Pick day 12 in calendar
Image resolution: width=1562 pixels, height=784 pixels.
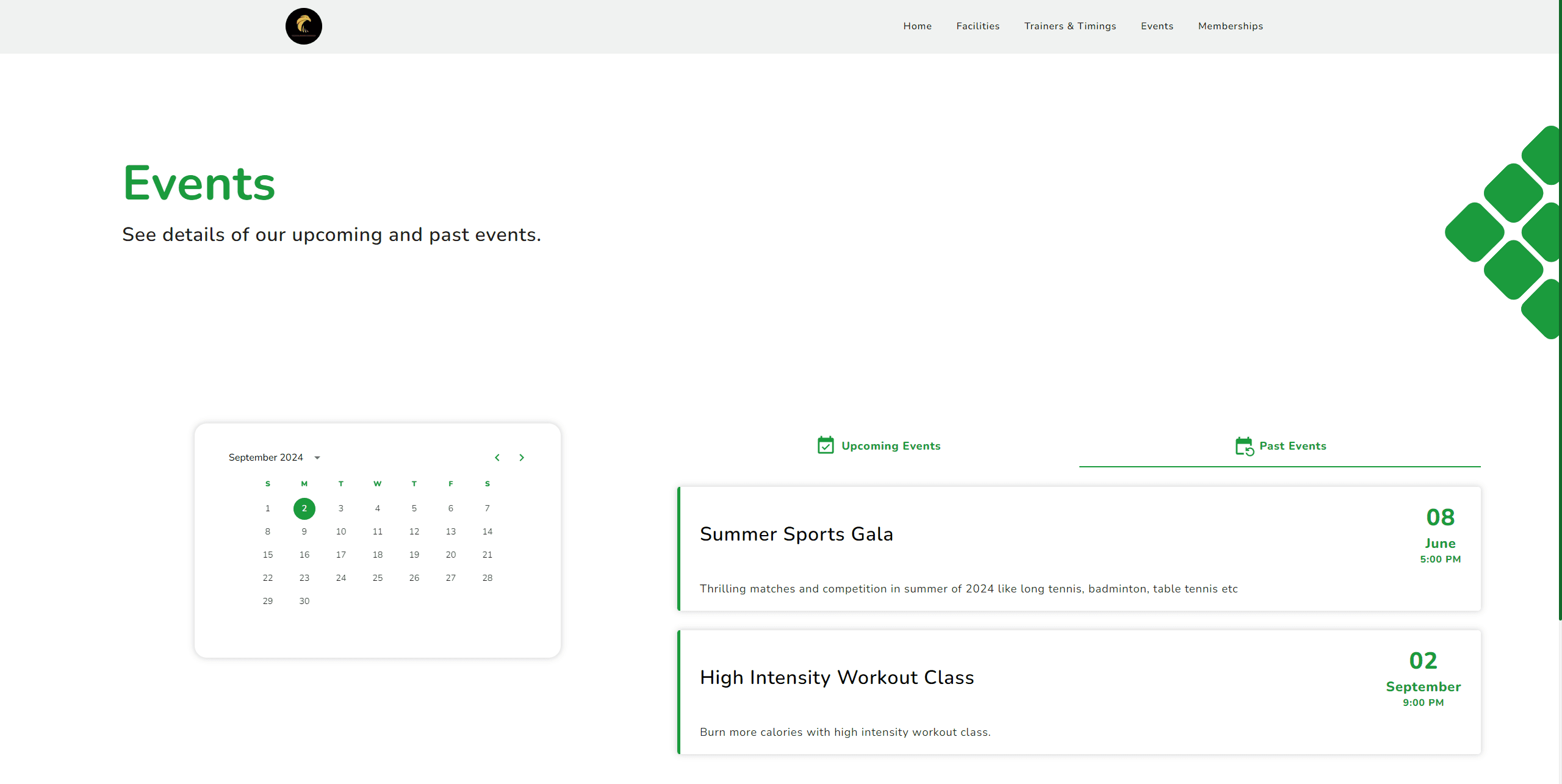pos(414,531)
